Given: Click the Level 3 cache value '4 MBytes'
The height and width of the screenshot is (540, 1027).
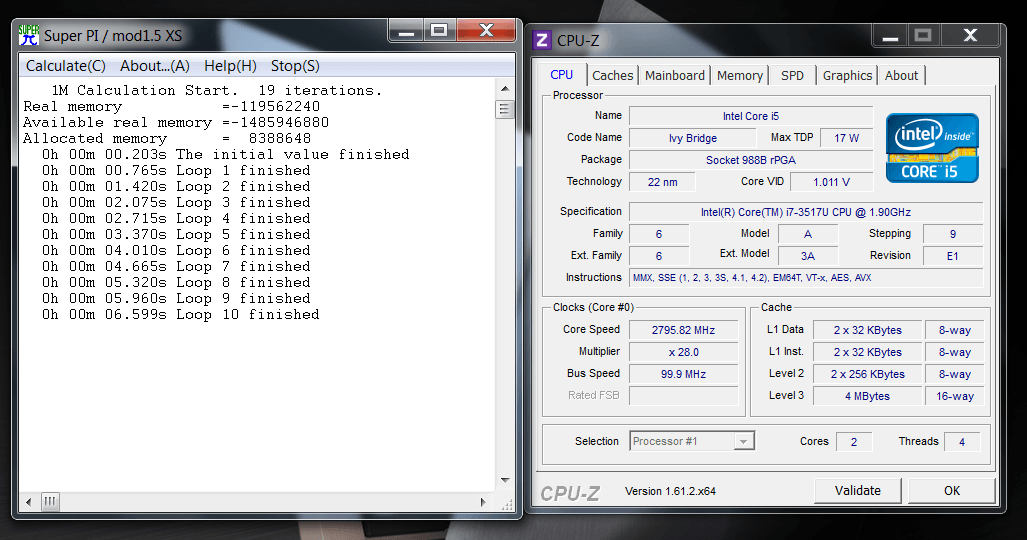Looking at the screenshot, I should tap(867, 396).
